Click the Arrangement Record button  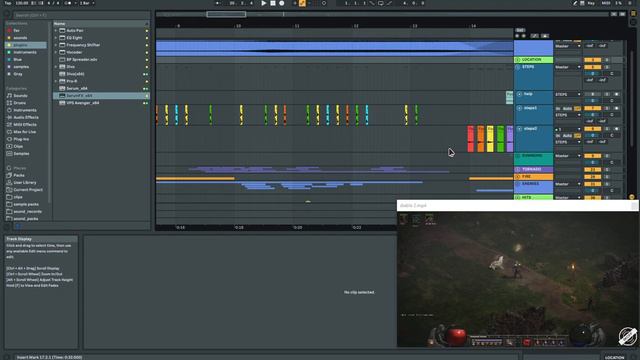pyautogui.click(x=282, y=3)
